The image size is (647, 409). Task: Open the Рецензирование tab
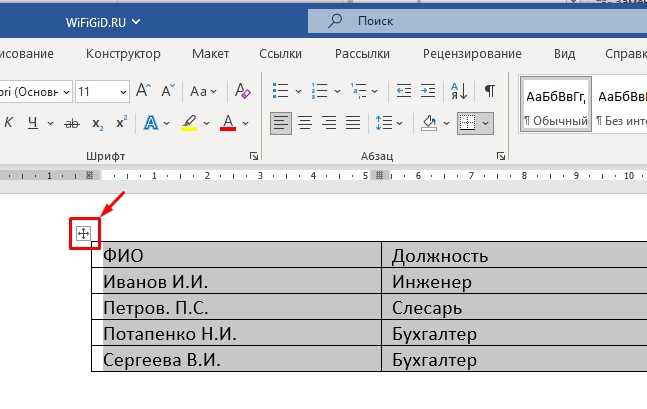pos(472,54)
